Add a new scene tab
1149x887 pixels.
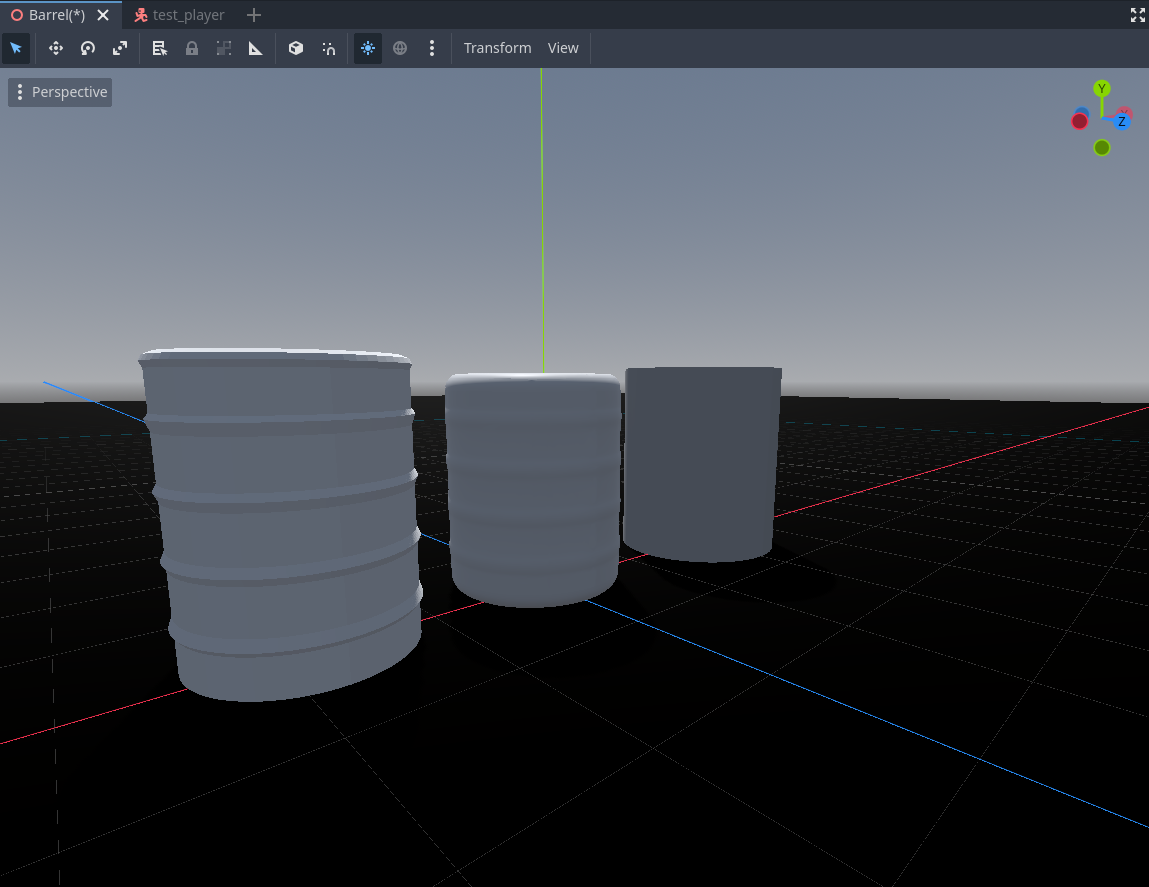click(x=254, y=15)
